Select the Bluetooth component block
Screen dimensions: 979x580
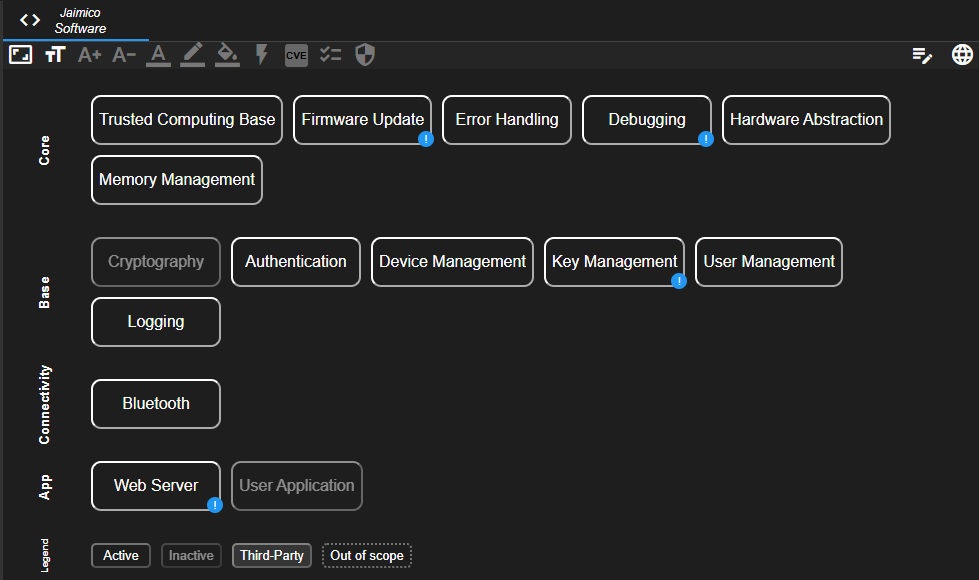[156, 404]
